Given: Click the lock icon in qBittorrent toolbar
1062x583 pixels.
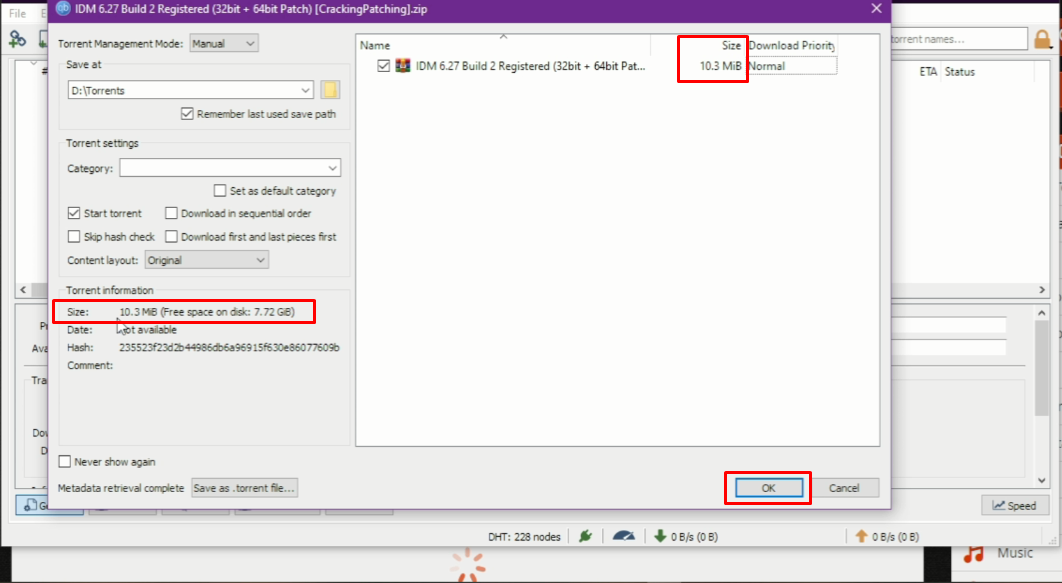Looking at the screenshot, I should tap(1042, 39).
